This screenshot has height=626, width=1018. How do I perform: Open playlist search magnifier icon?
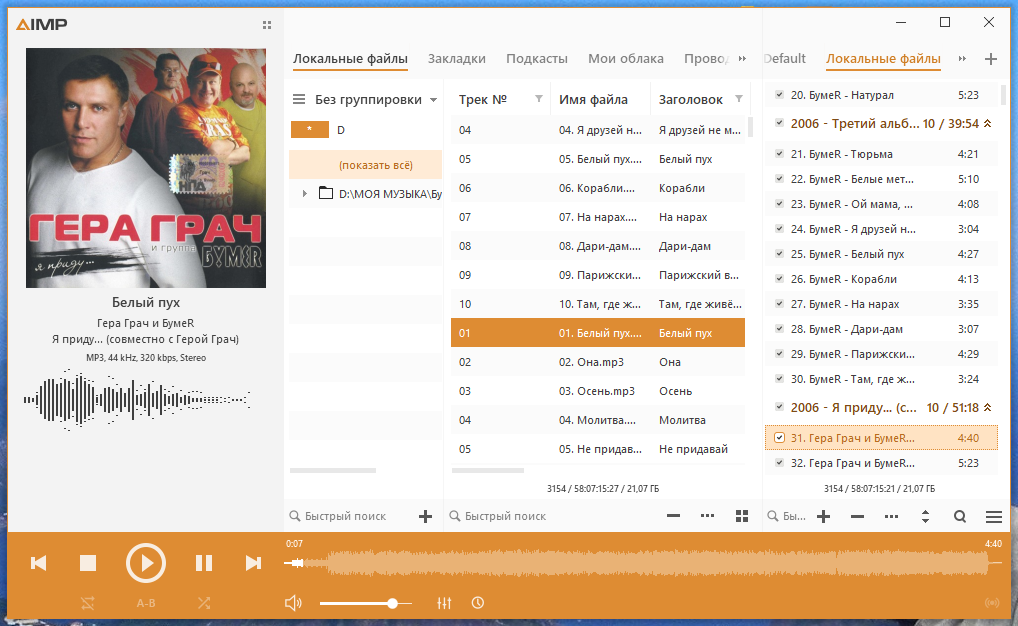(x=960, y=516)
